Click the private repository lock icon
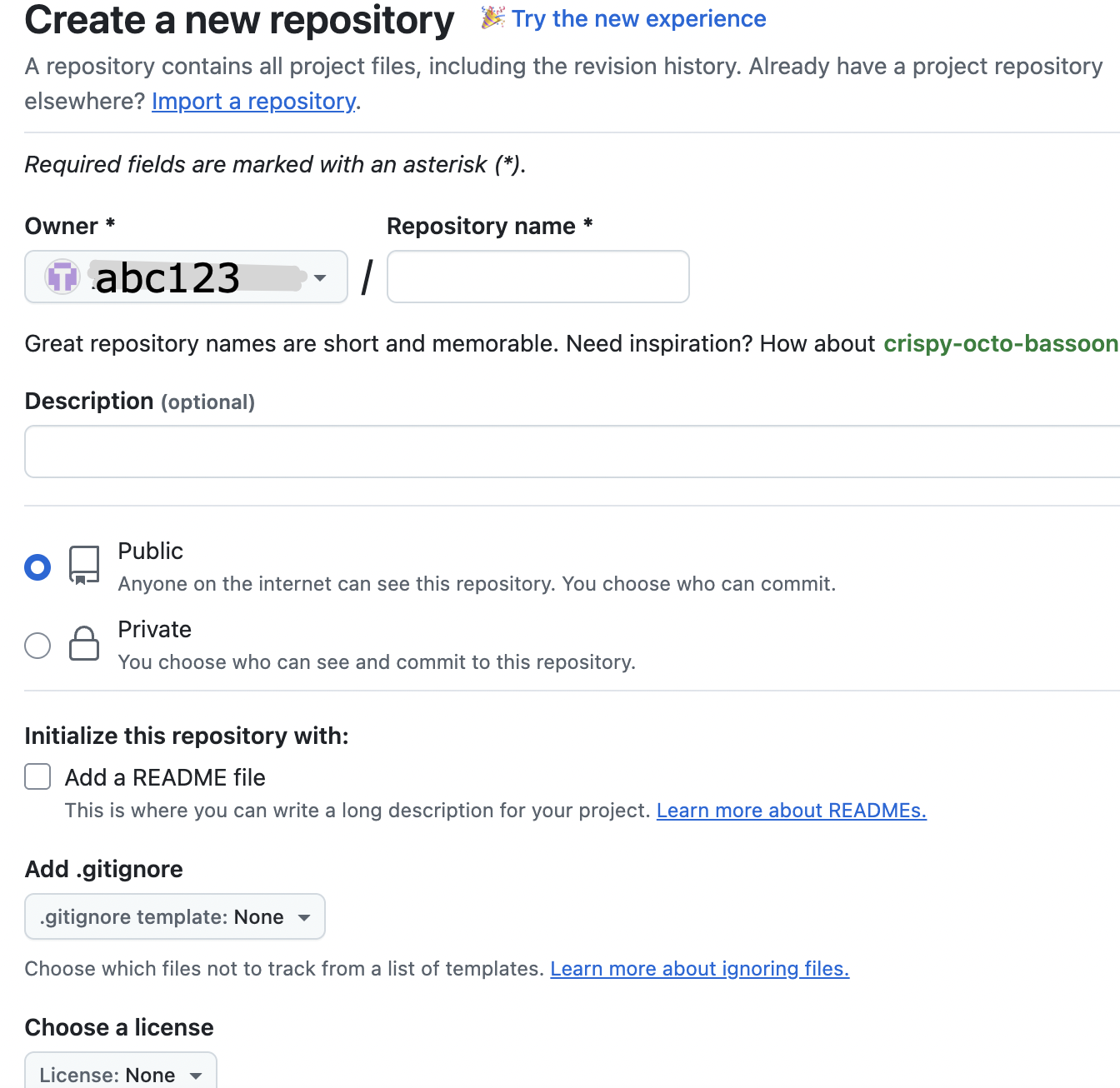Screen dimensions: 1120x1088 coord(84,643)
